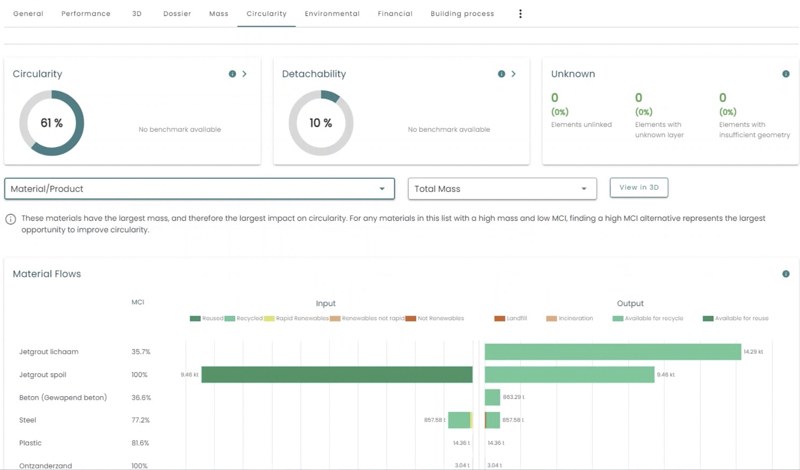This screenshot has width=800, height=470.
Task: Switch to the Financial tab
Action: (395, 14)
